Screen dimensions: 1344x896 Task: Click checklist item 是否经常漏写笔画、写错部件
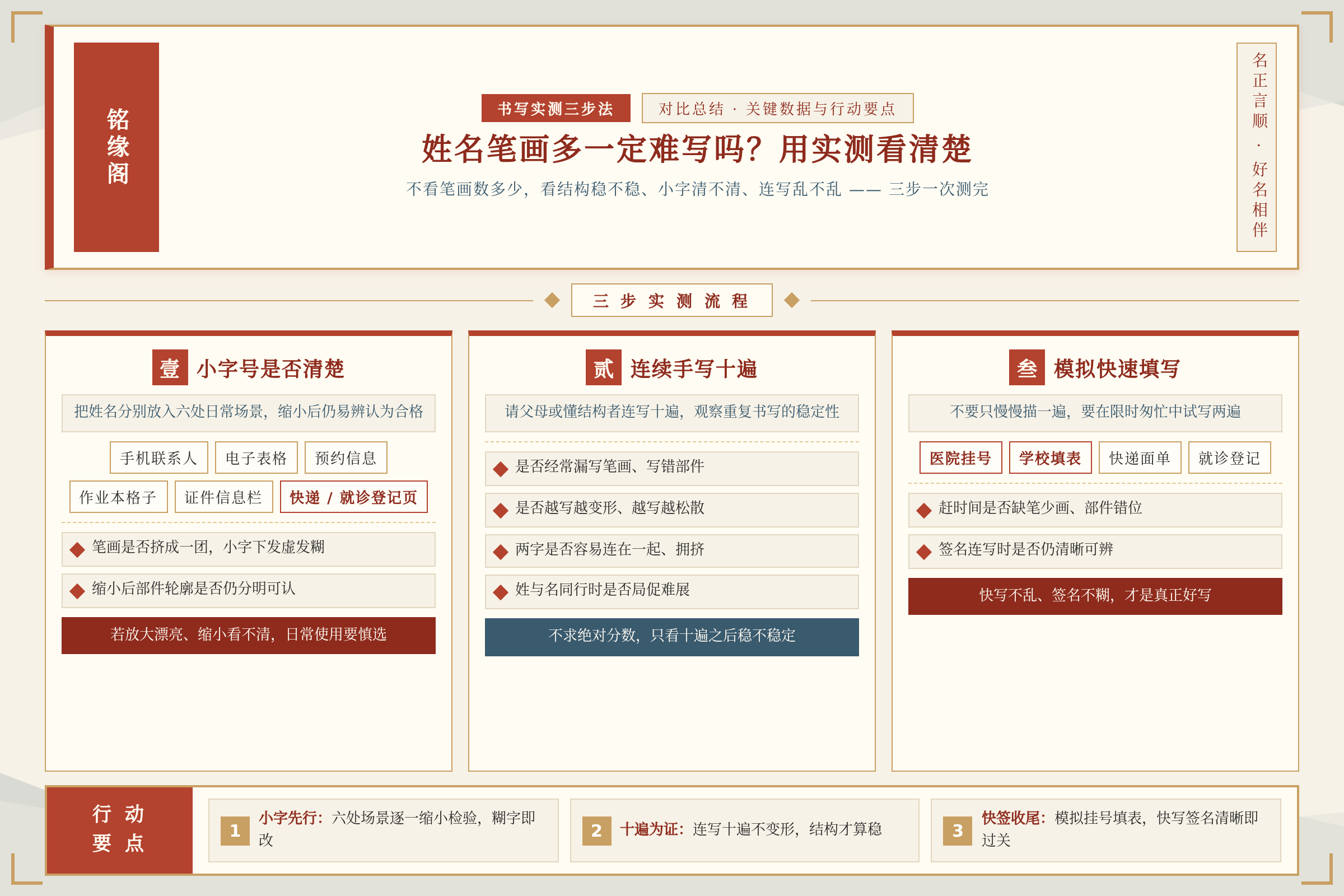672,469
